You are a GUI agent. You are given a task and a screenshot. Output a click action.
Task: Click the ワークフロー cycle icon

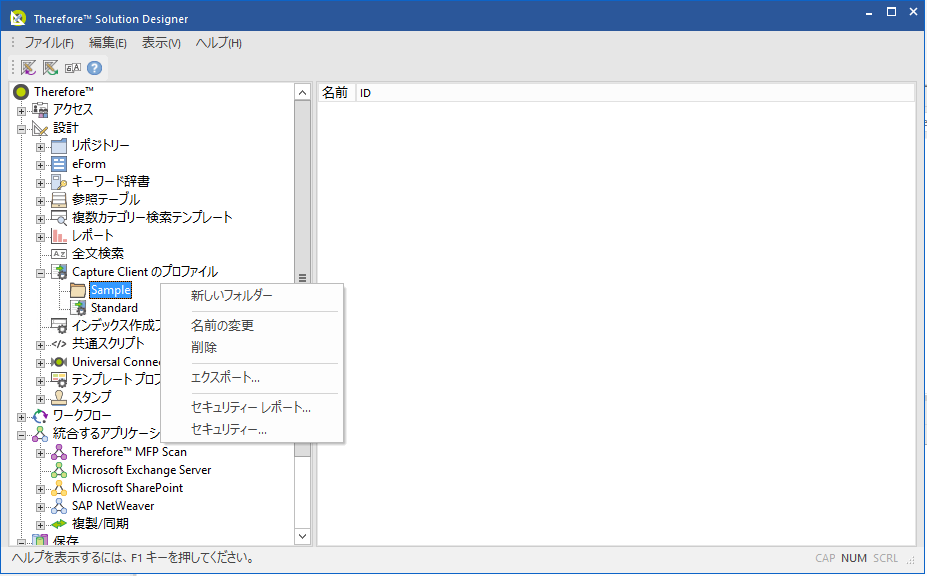pos(40,416)
